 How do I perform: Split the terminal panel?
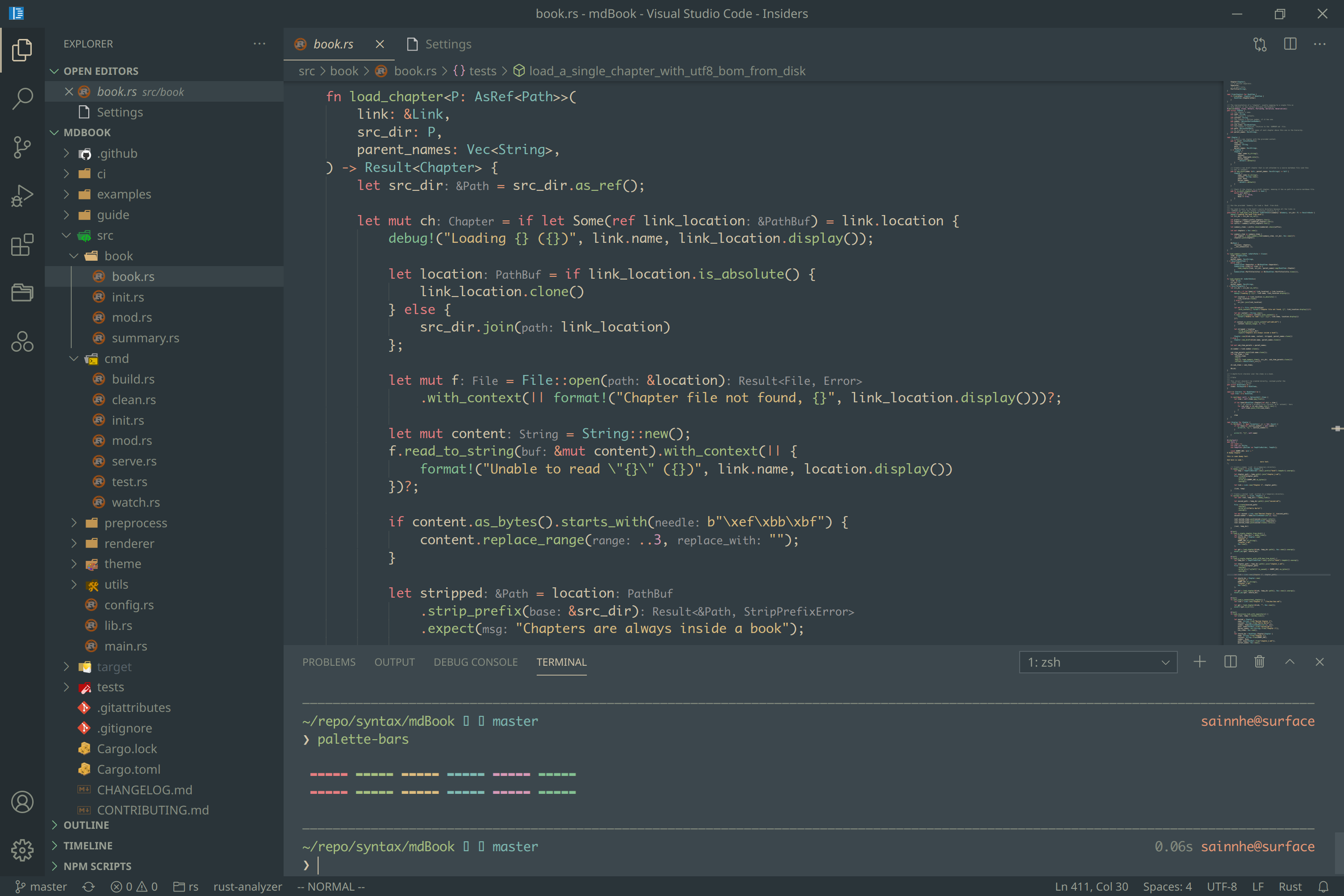1230,662
